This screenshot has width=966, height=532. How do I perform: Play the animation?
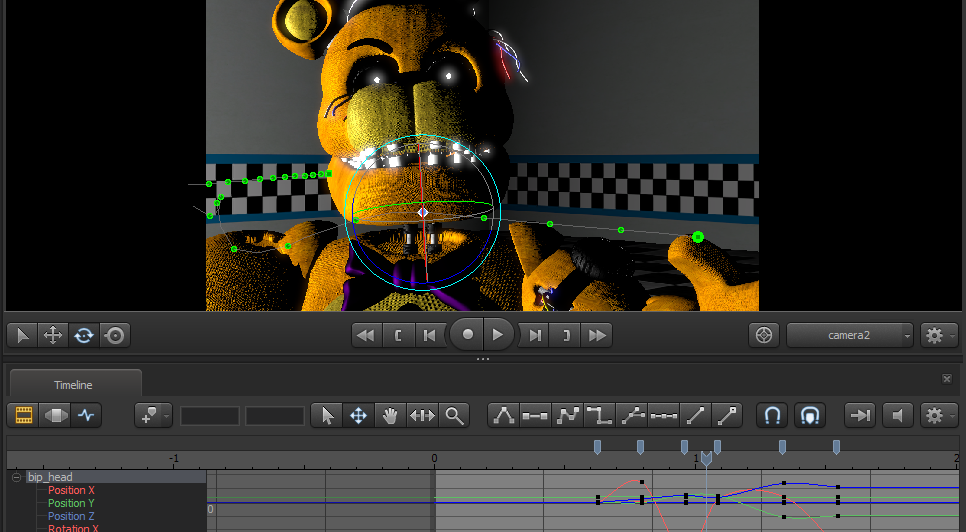pos(498,334)
